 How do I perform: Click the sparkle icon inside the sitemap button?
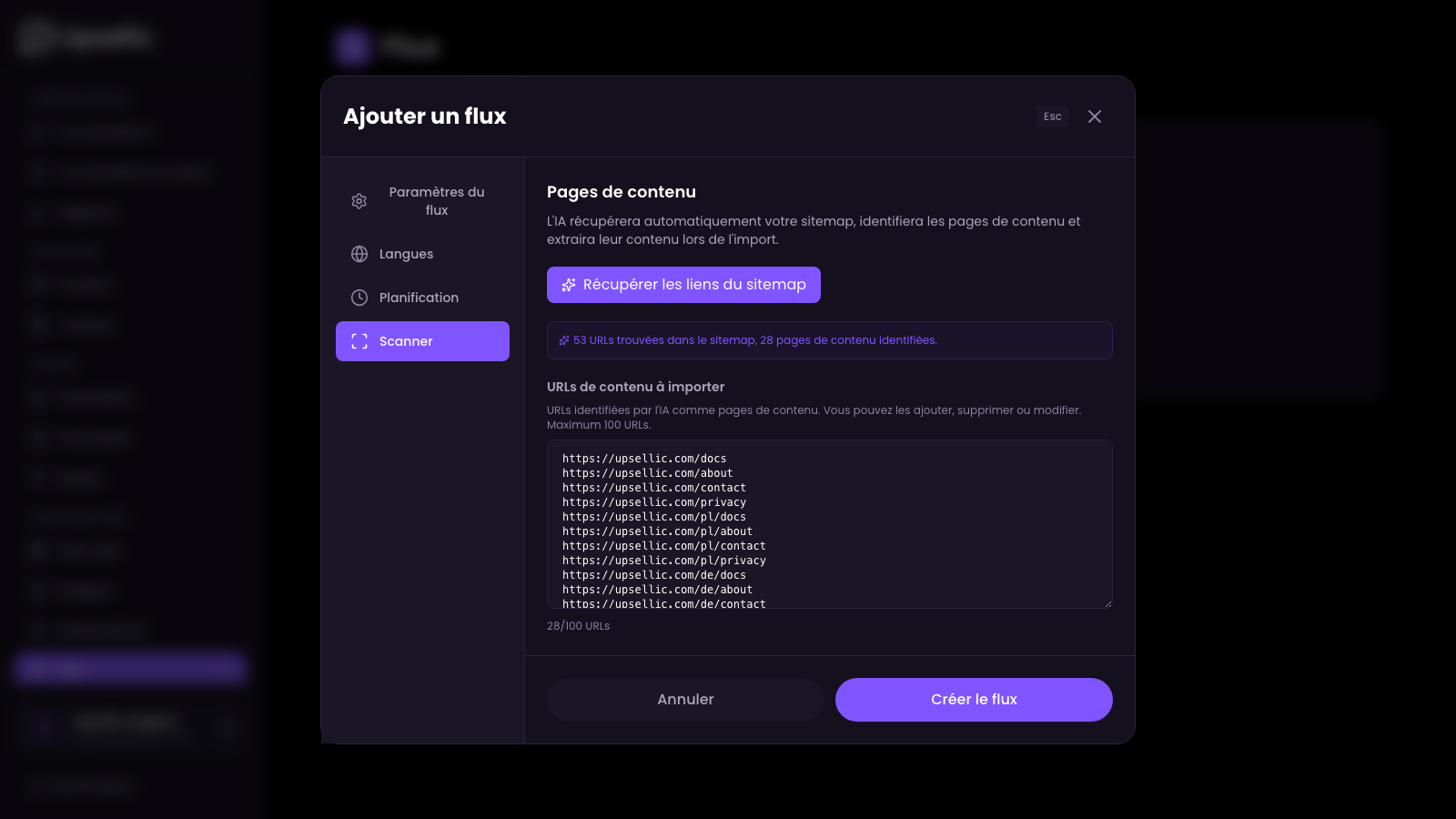(568, 285)
